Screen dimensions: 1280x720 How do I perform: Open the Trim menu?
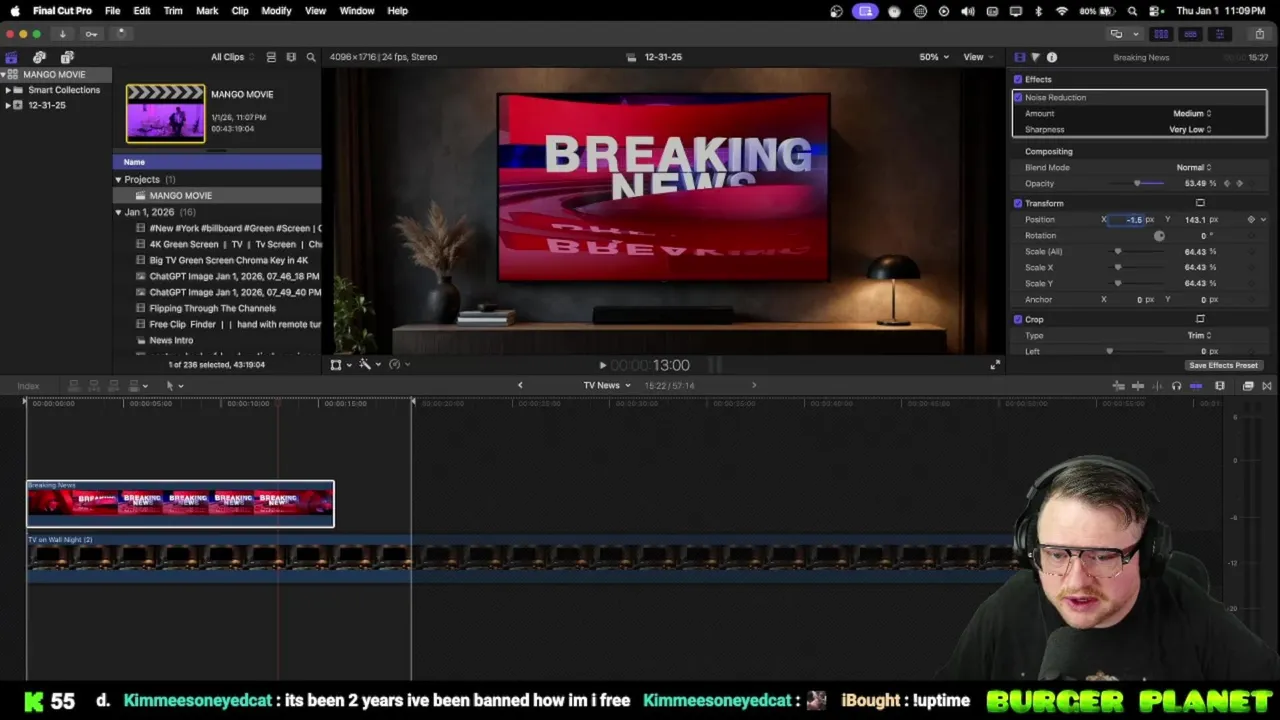pyautogui.click(x=173, y=11)
